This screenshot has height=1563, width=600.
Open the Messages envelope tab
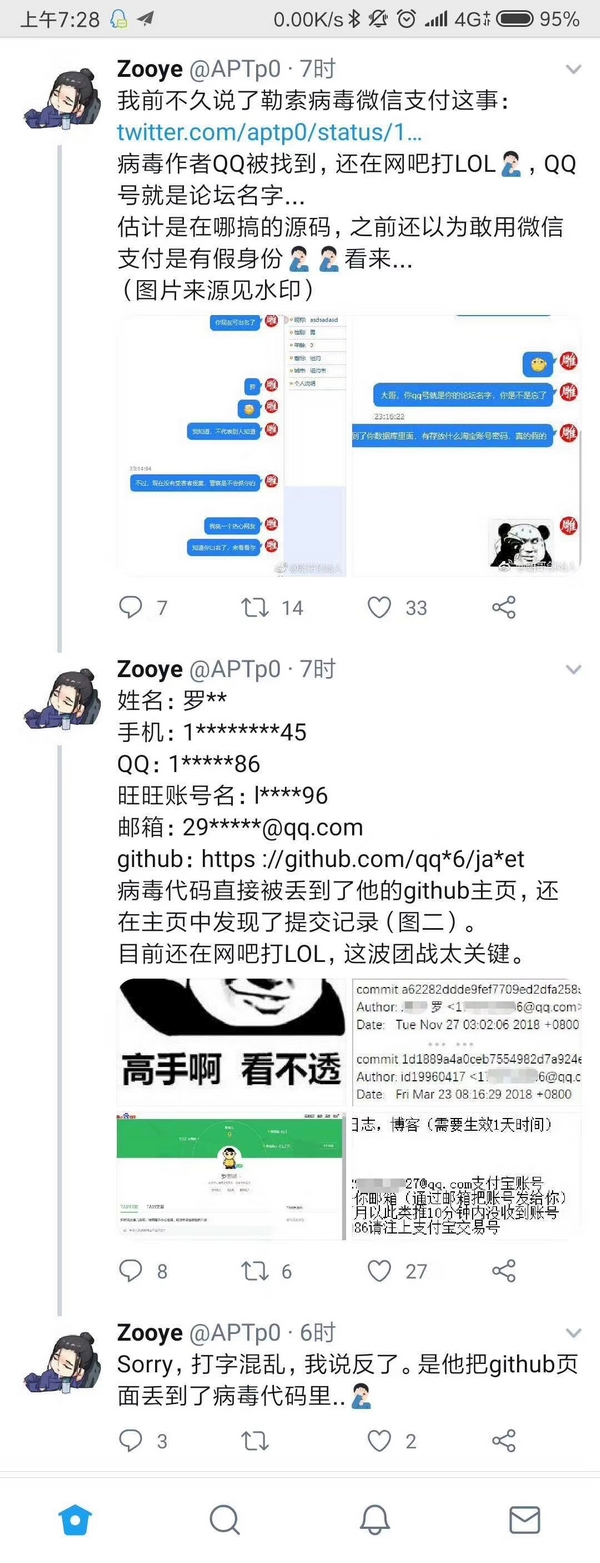[x=525, y=1520]
